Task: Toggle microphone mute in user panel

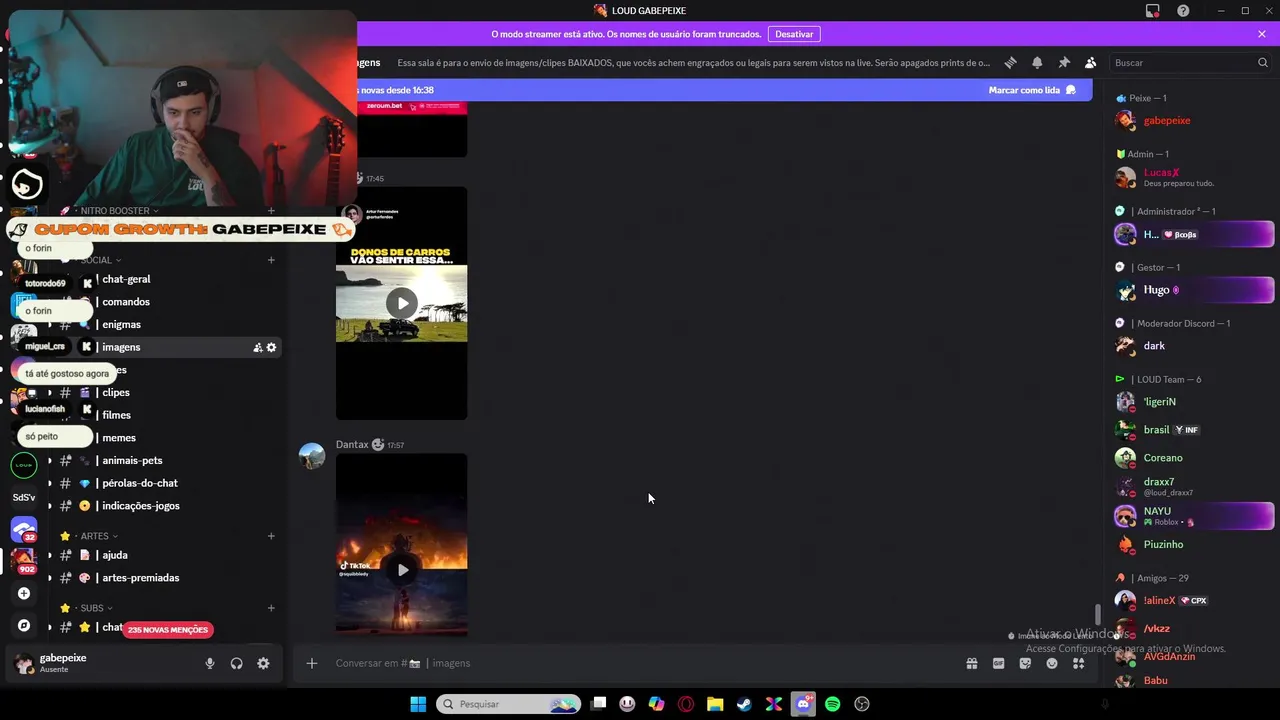Action: [x=209, y=663]
